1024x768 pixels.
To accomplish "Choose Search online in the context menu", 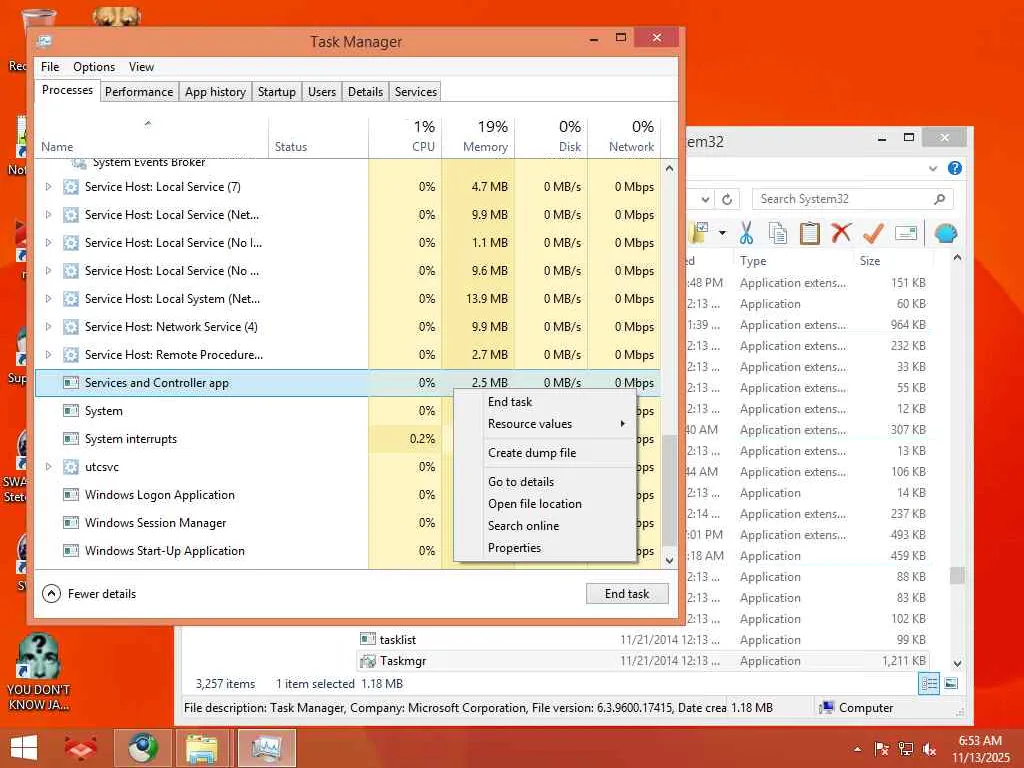I will point(544,526).
